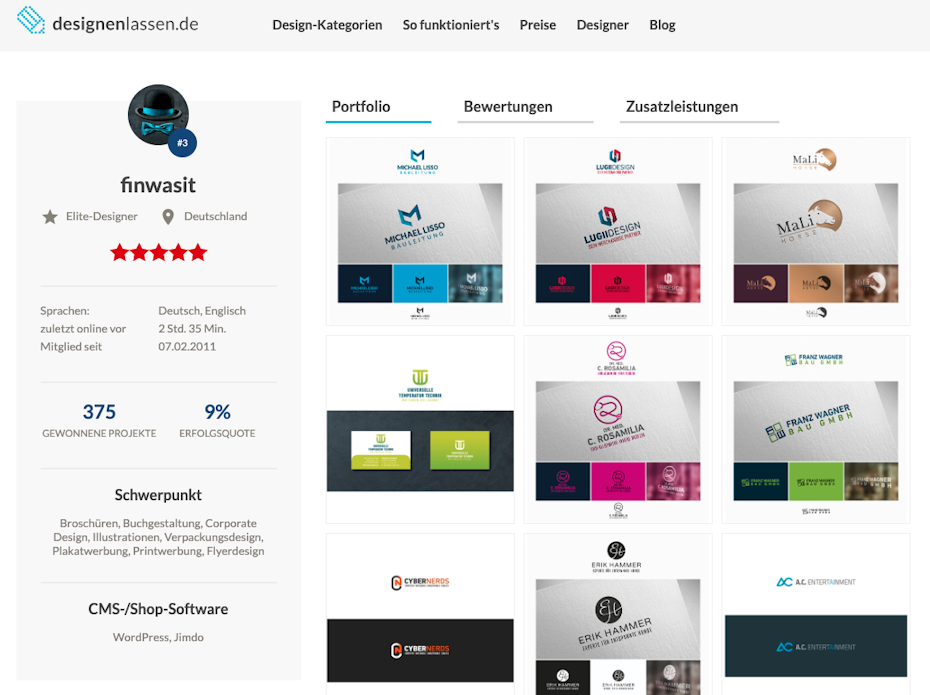Click the #3 rank badge
This screenshot has height=695, width=930.
pos(182,143)
